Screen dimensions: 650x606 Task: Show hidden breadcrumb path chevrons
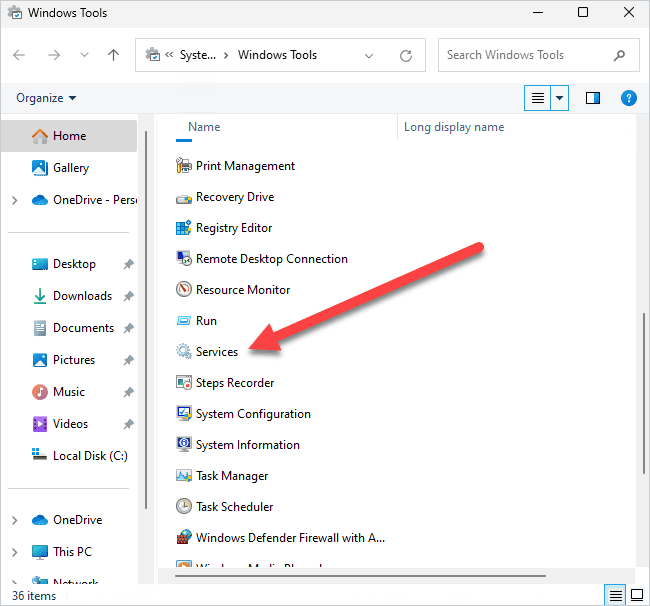169,55
